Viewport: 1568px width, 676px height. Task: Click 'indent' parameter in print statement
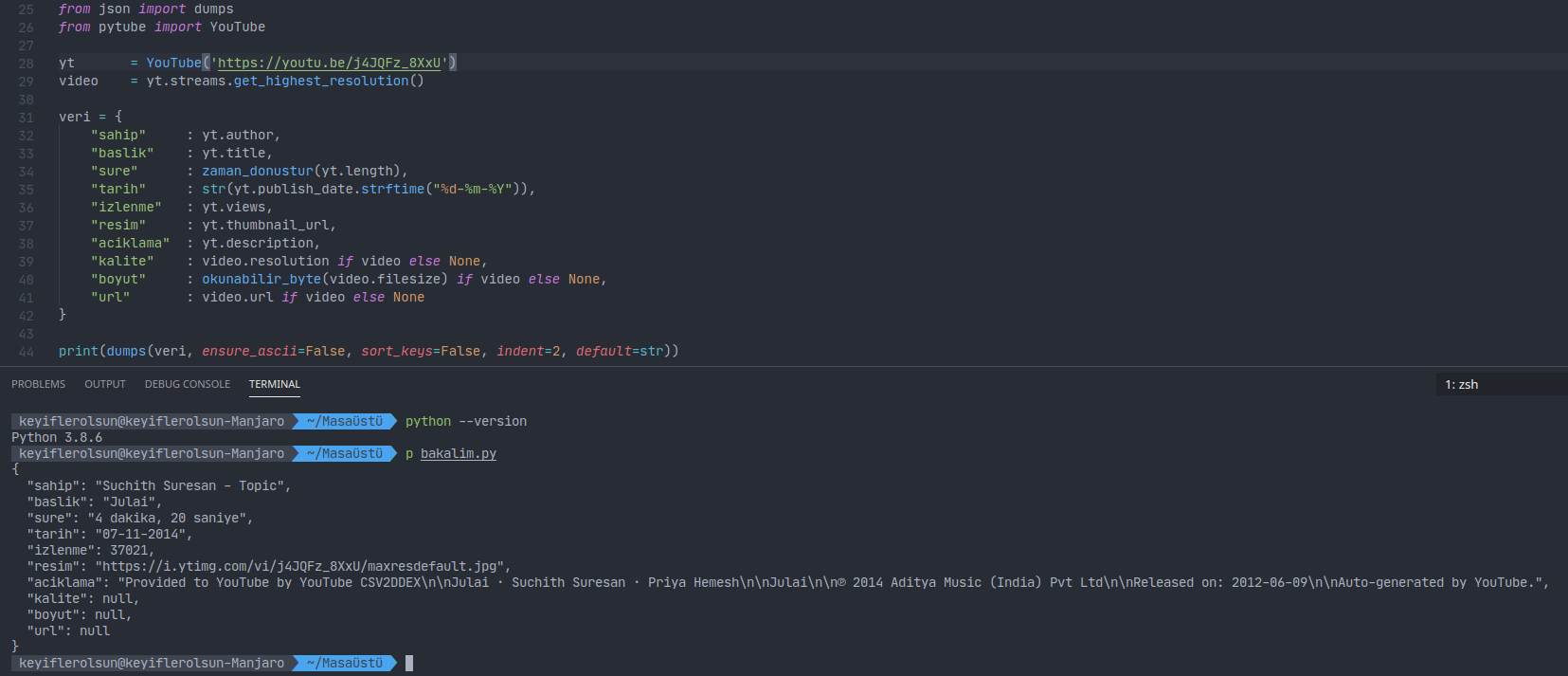tap(520, 351)
